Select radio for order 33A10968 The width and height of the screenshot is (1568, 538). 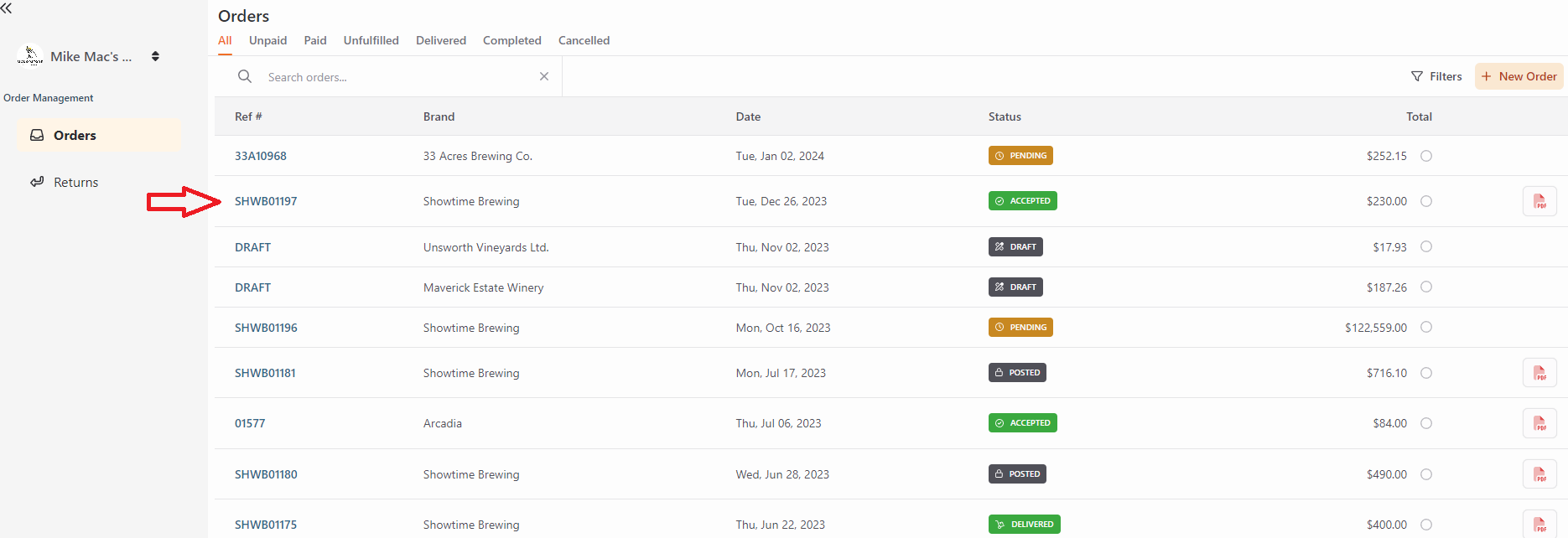click(x=1426, y=156)
